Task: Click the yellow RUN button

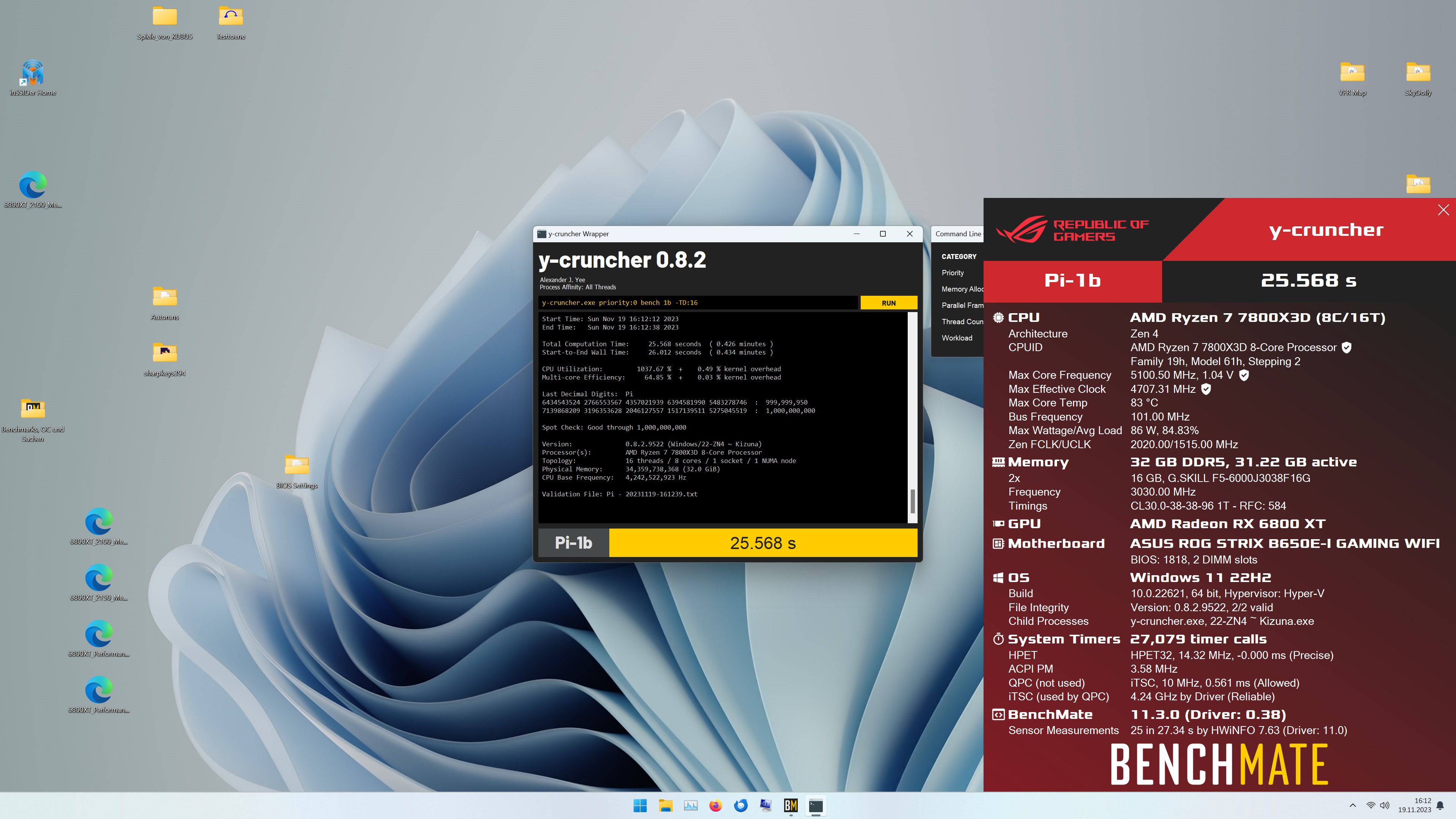Action: point(888,303)
